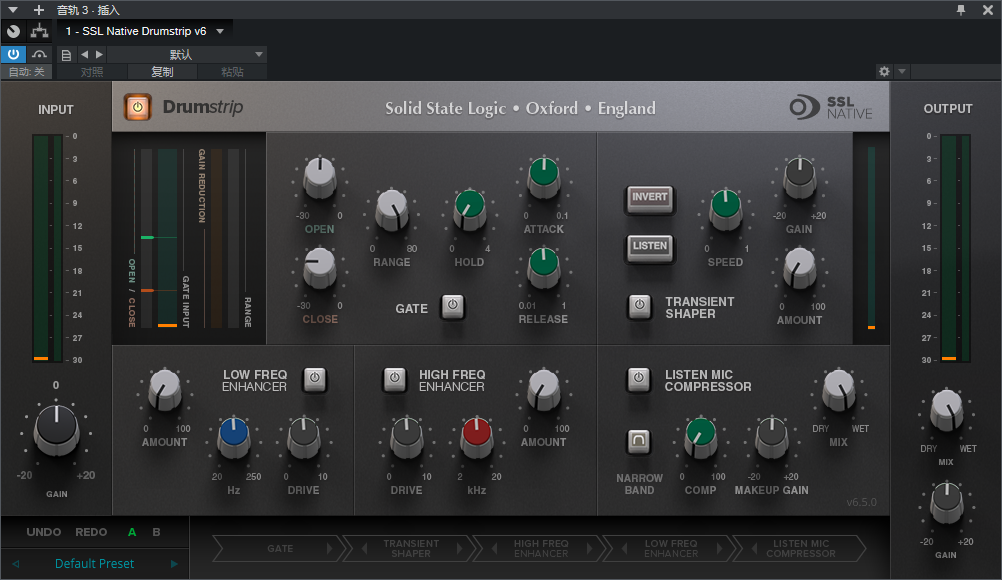Click the Undo button

[43, 532]
